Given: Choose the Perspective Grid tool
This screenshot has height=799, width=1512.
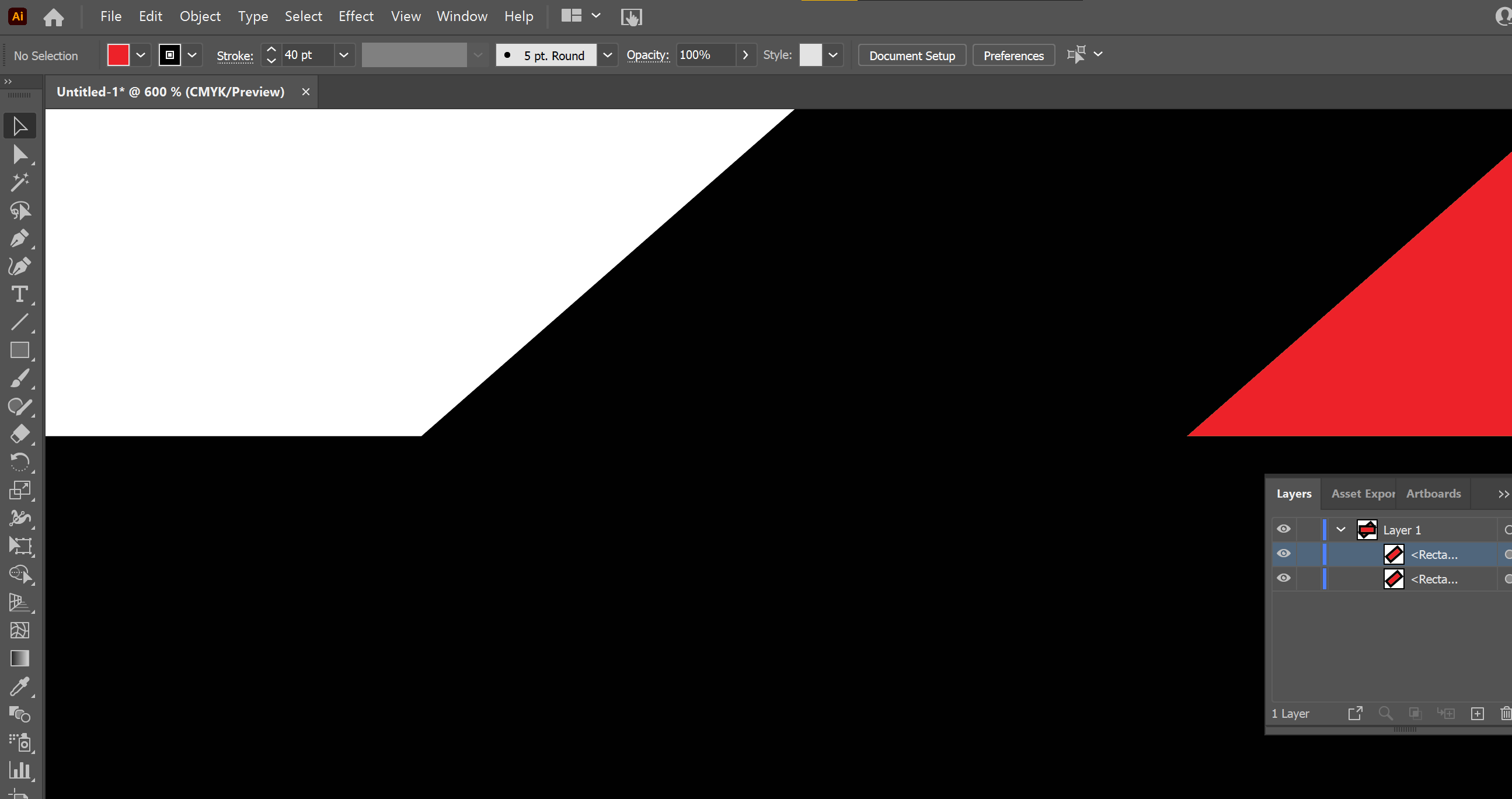Looking at the screenshot, I should click(x=19, y=602).
